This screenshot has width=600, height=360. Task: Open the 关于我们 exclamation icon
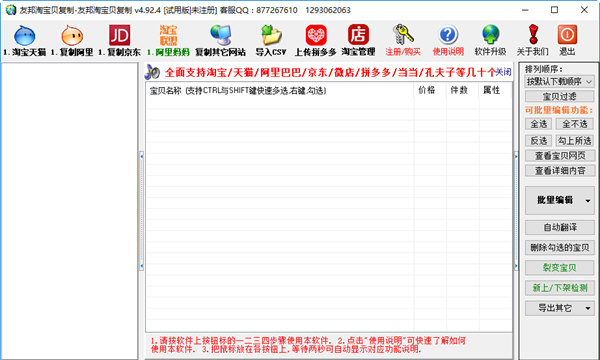533,40
